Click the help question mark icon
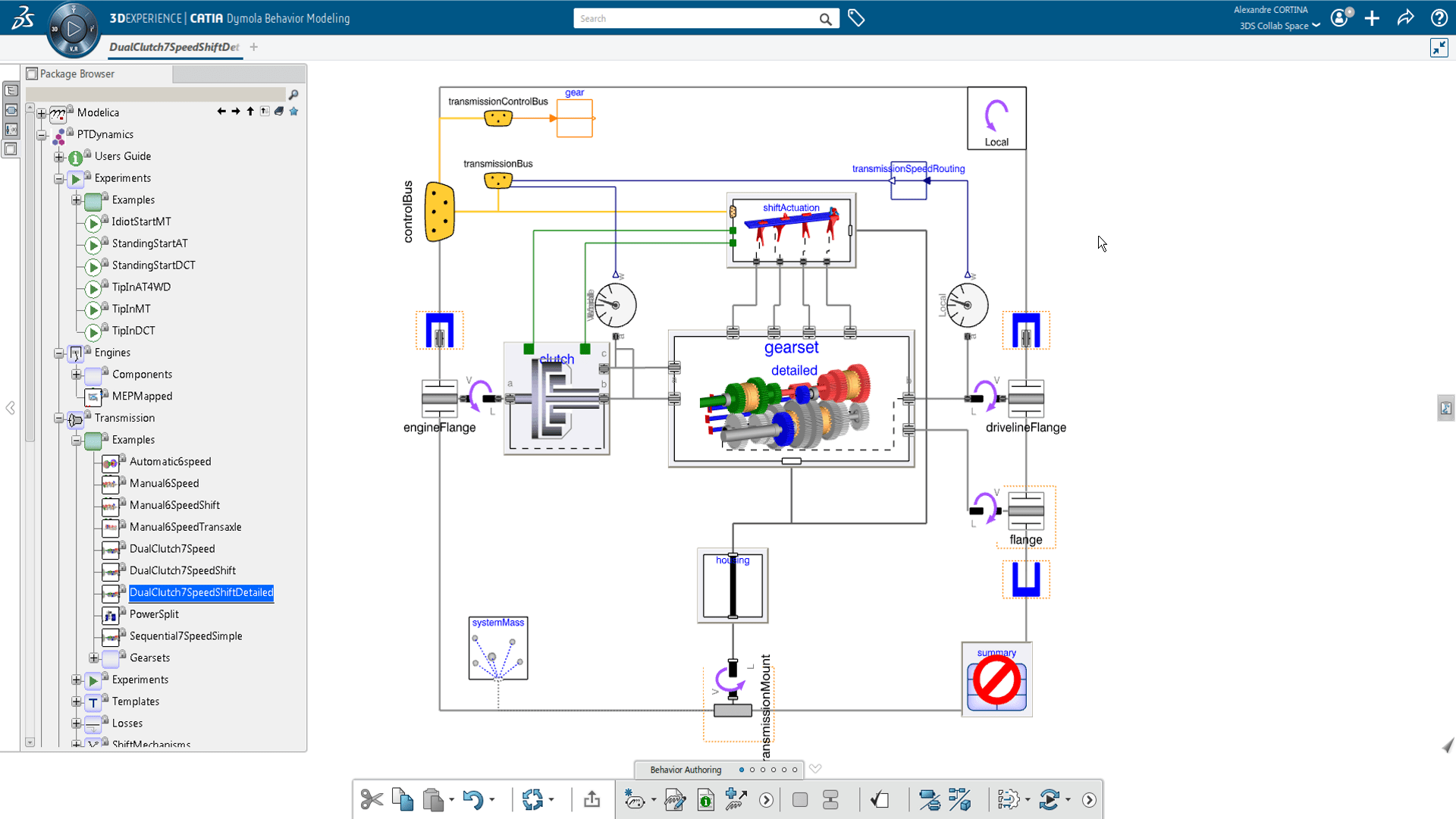Viewport: 1456px width, 819px height. coord(1439,18)
